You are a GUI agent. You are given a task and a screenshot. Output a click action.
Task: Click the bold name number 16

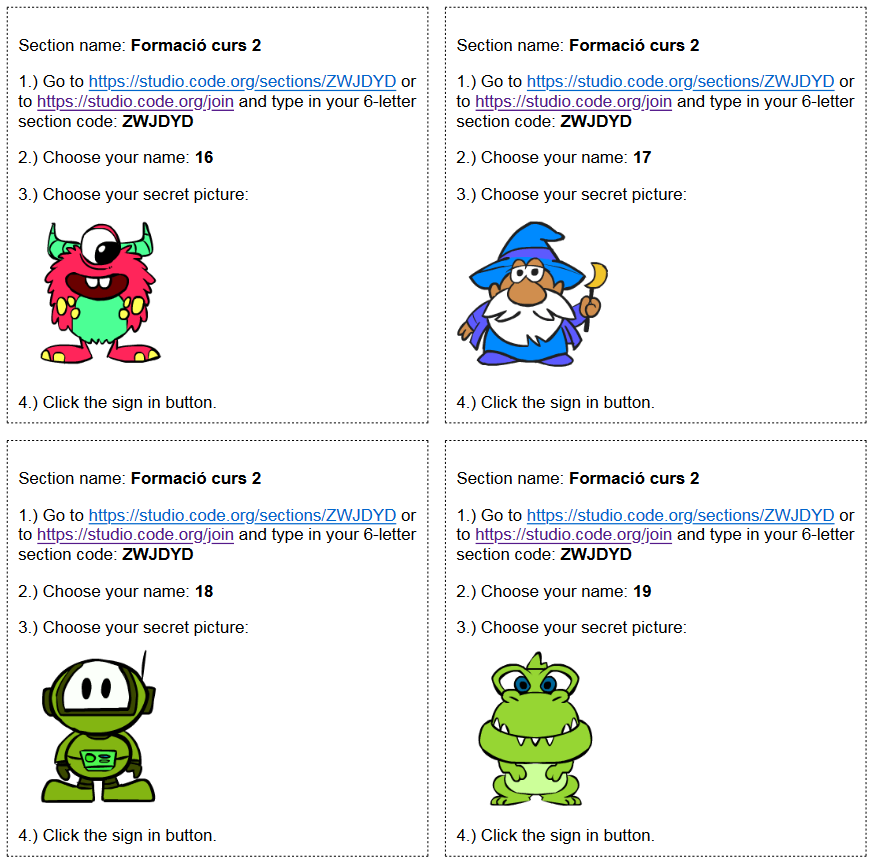[204, 158]
